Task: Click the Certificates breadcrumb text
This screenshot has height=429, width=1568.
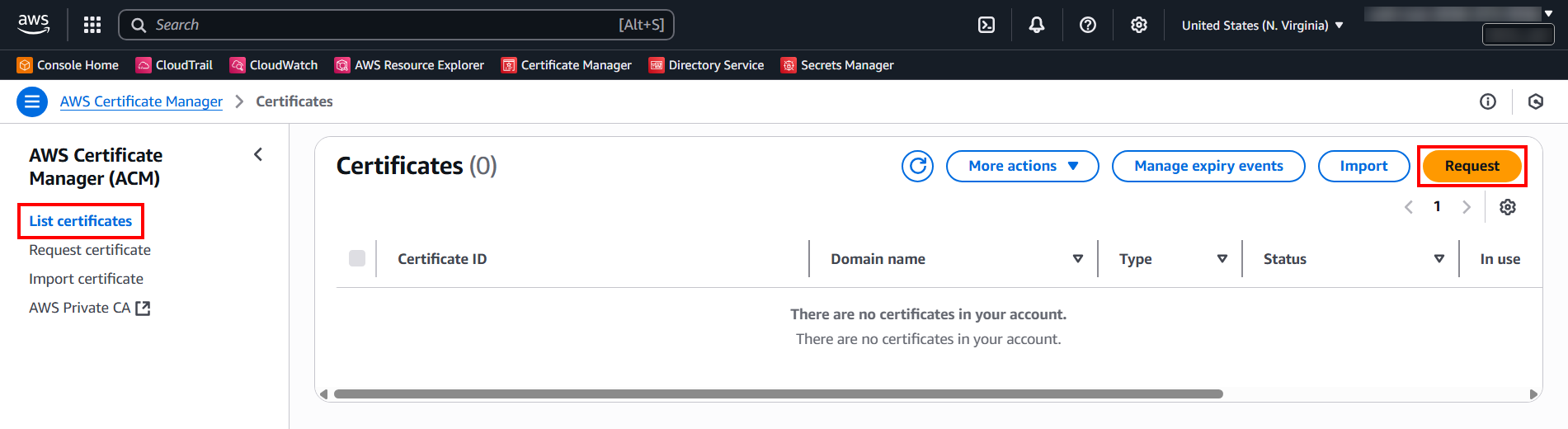Action: coord(294,101)
